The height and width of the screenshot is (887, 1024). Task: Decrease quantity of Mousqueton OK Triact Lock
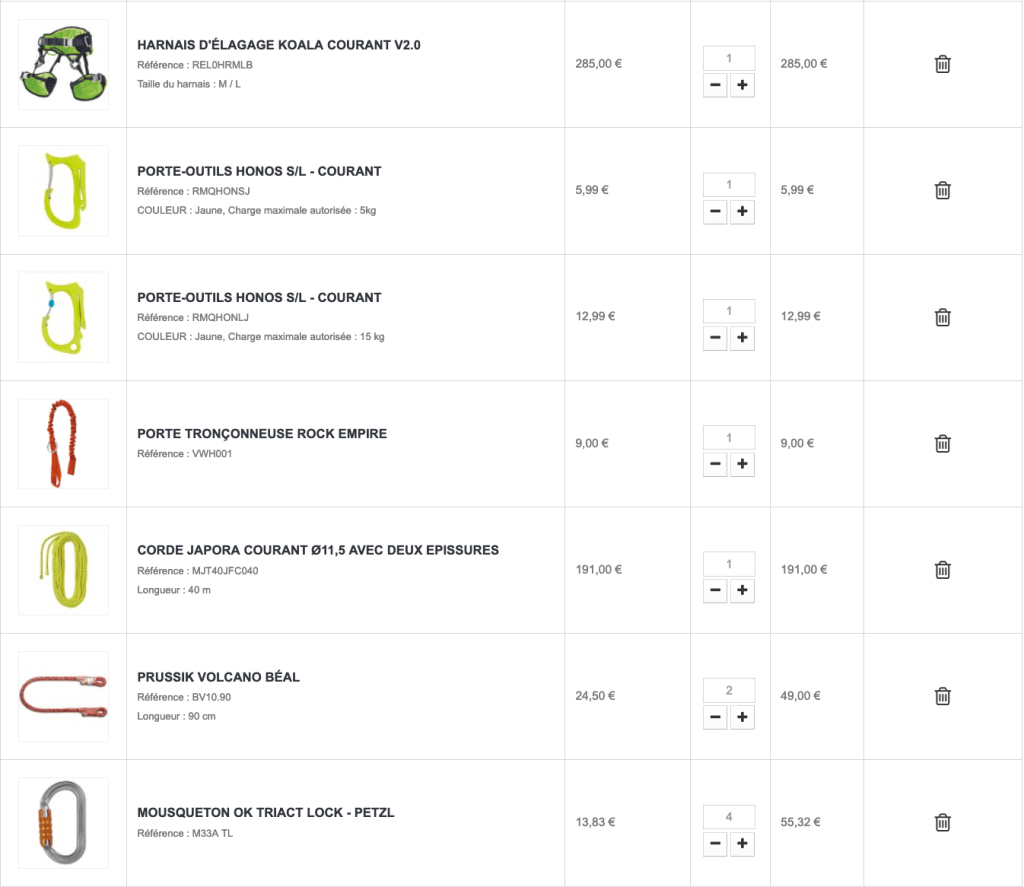point(715,844)
